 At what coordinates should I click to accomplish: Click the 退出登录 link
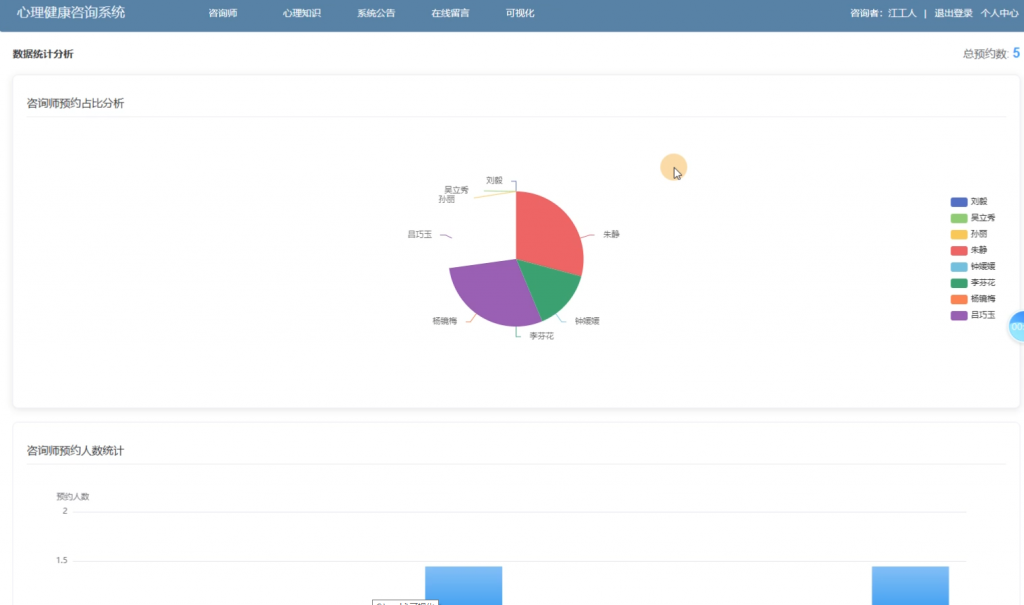tap(953, 13)
